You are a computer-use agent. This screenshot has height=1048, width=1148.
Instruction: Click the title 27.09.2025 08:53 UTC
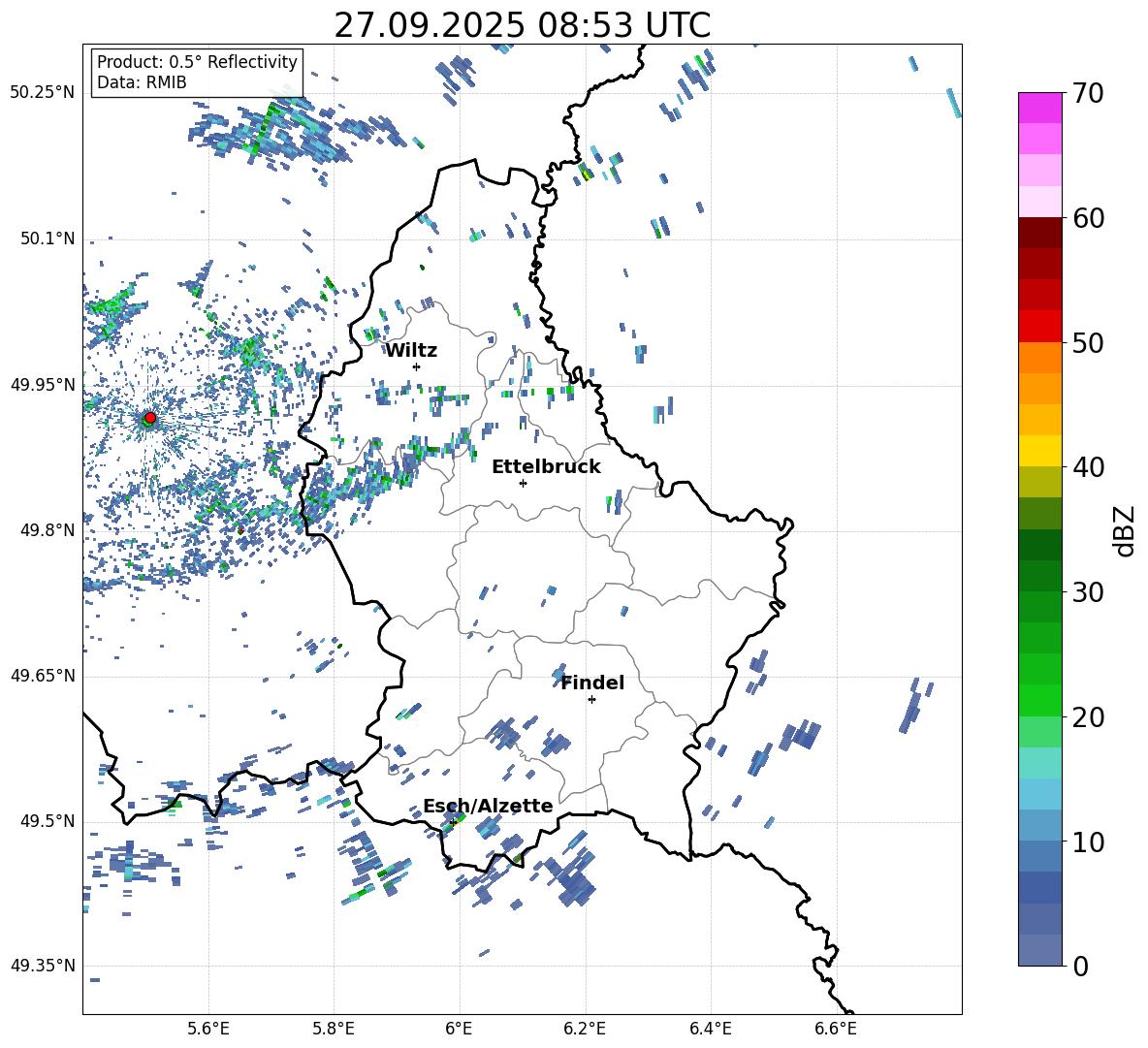[522, 25]
